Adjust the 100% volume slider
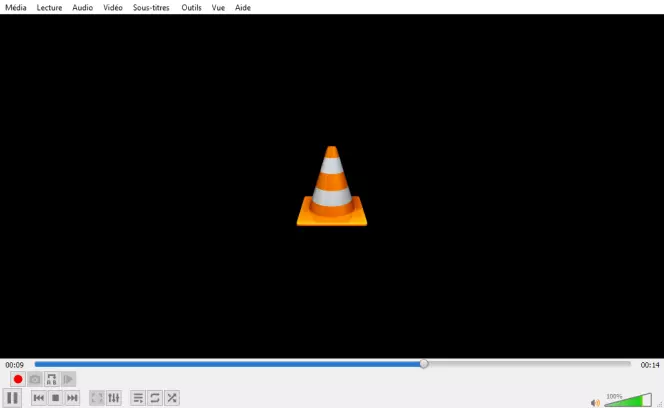The image size is (664, 408). tap(628, 400)
